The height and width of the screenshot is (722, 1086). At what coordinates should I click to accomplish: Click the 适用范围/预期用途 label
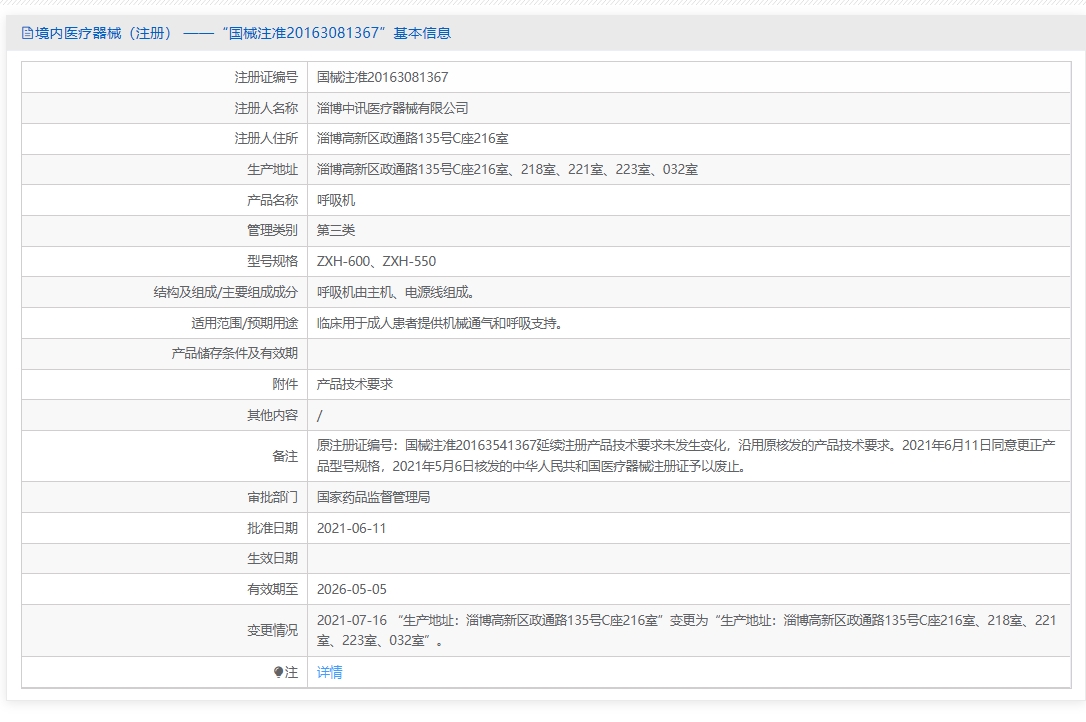(x=244, y=323)
